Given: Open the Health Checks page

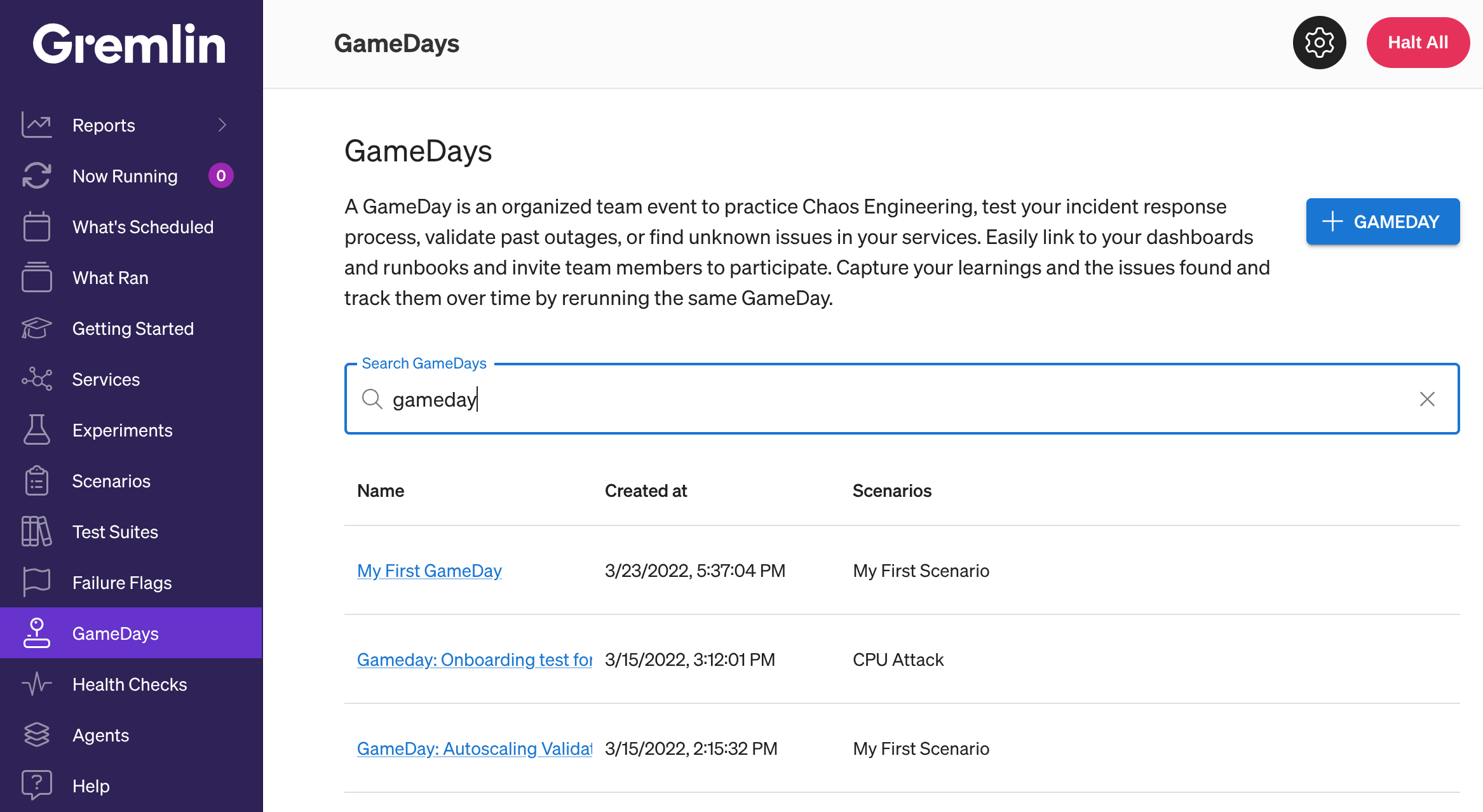Looking at the screenshot, I should tap(131, 684).
